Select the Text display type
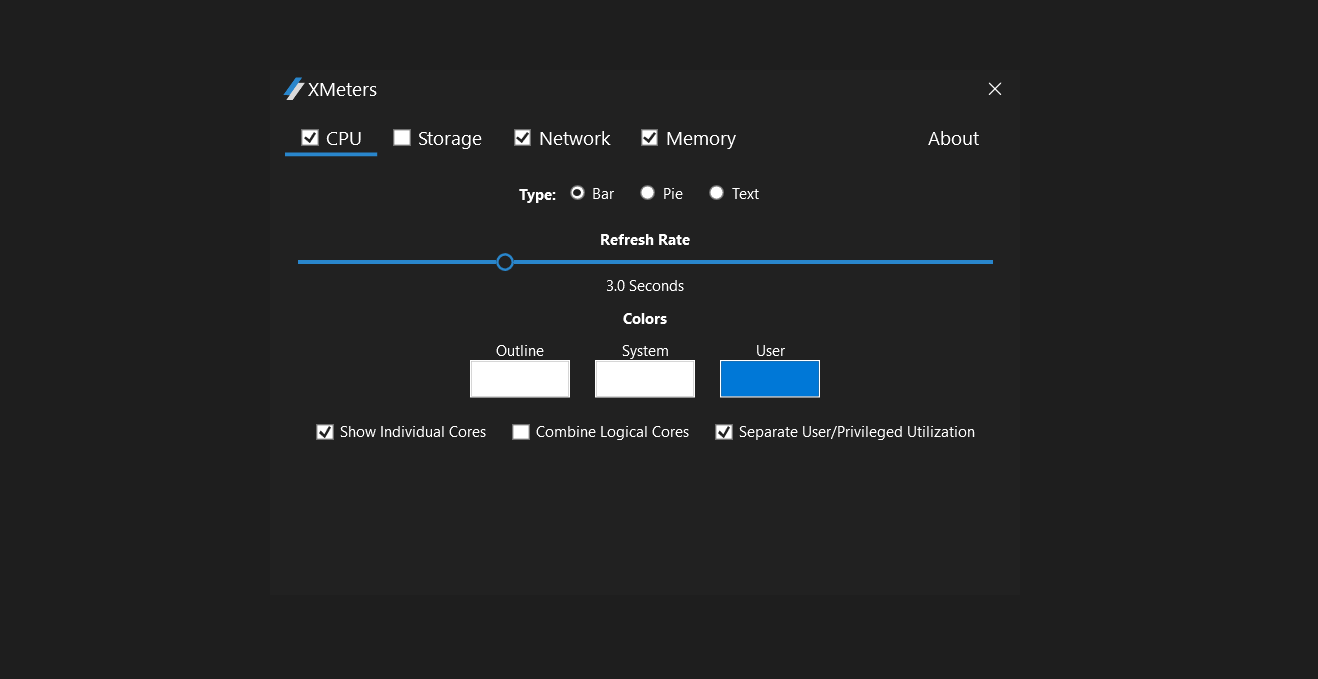This screenshot has width=1318, height=679. click(x=716, y=193)
